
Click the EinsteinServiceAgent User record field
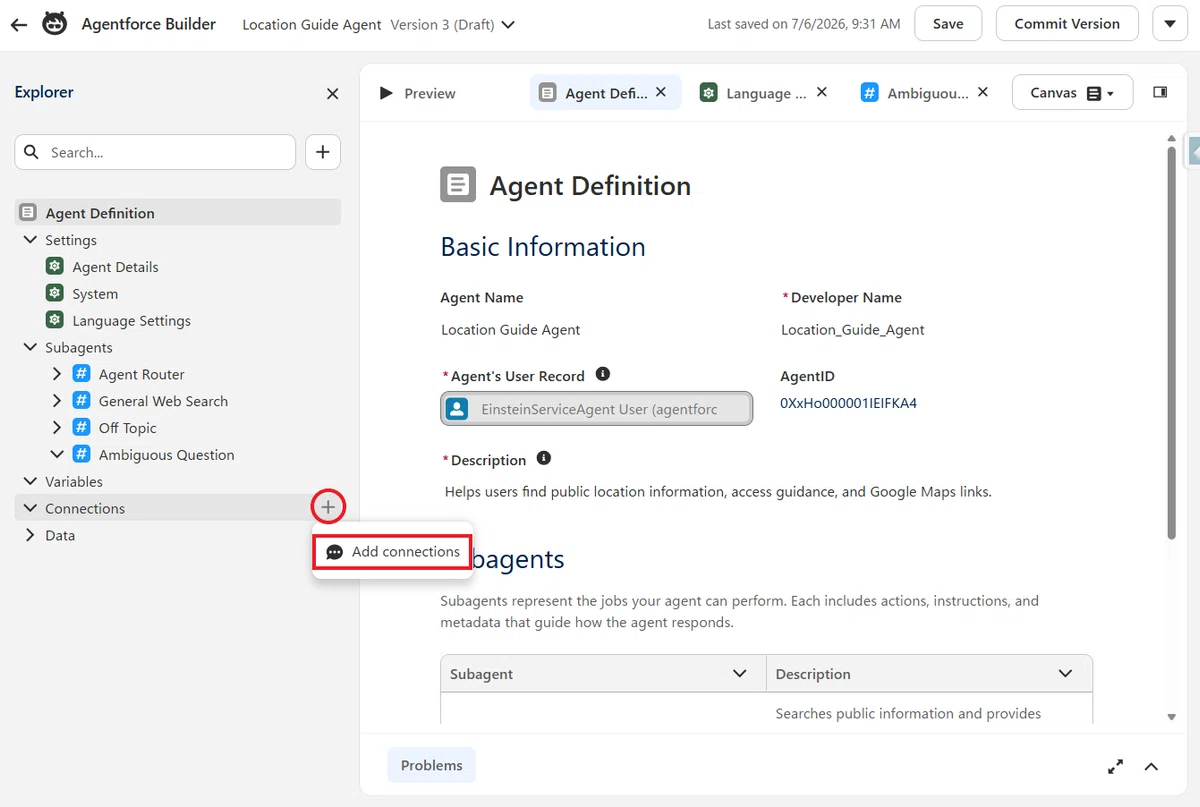click(597, 409)
